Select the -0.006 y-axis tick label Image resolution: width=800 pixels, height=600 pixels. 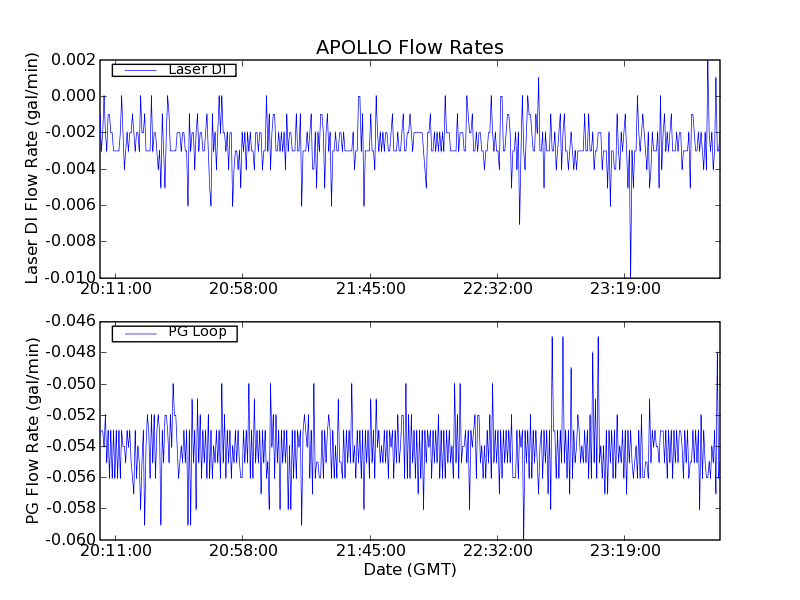point(70,205)
